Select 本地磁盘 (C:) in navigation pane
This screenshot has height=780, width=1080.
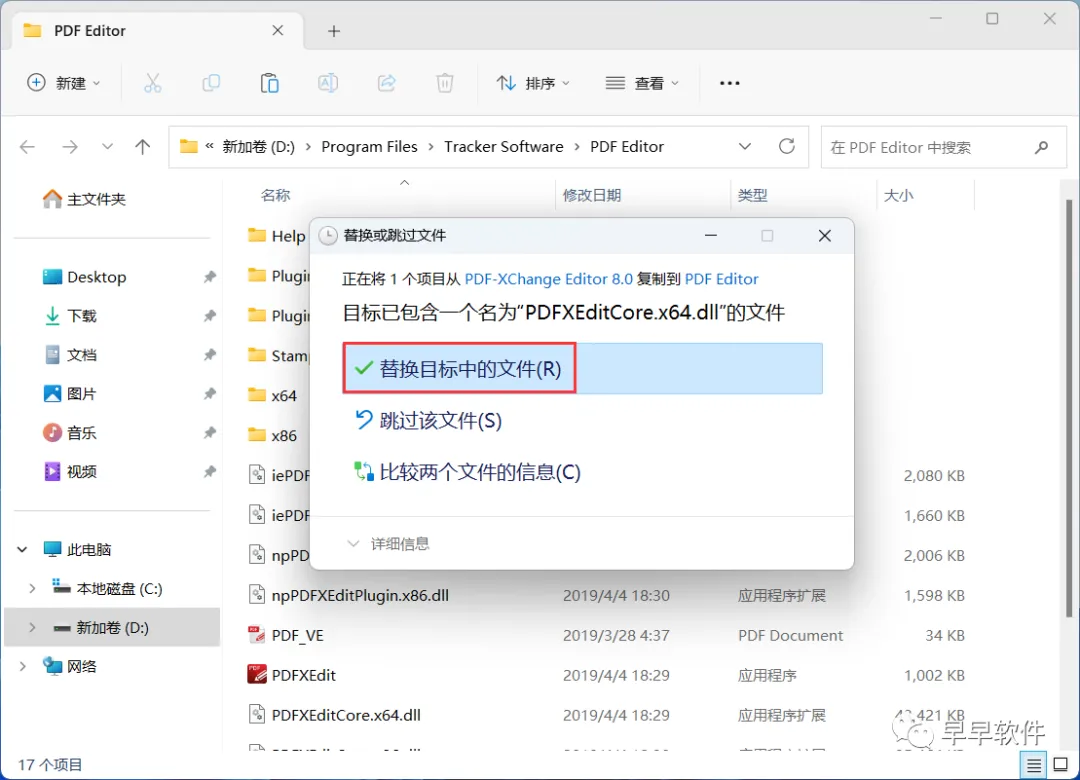coord(107,588)
